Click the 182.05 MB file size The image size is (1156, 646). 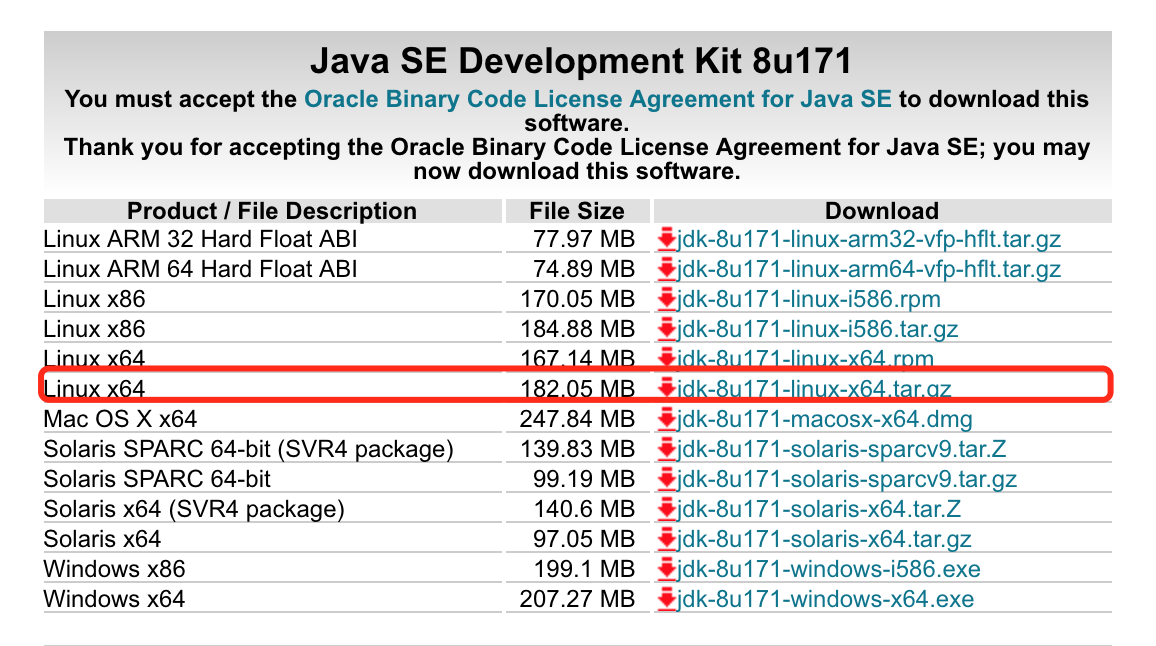pos(577,389)
